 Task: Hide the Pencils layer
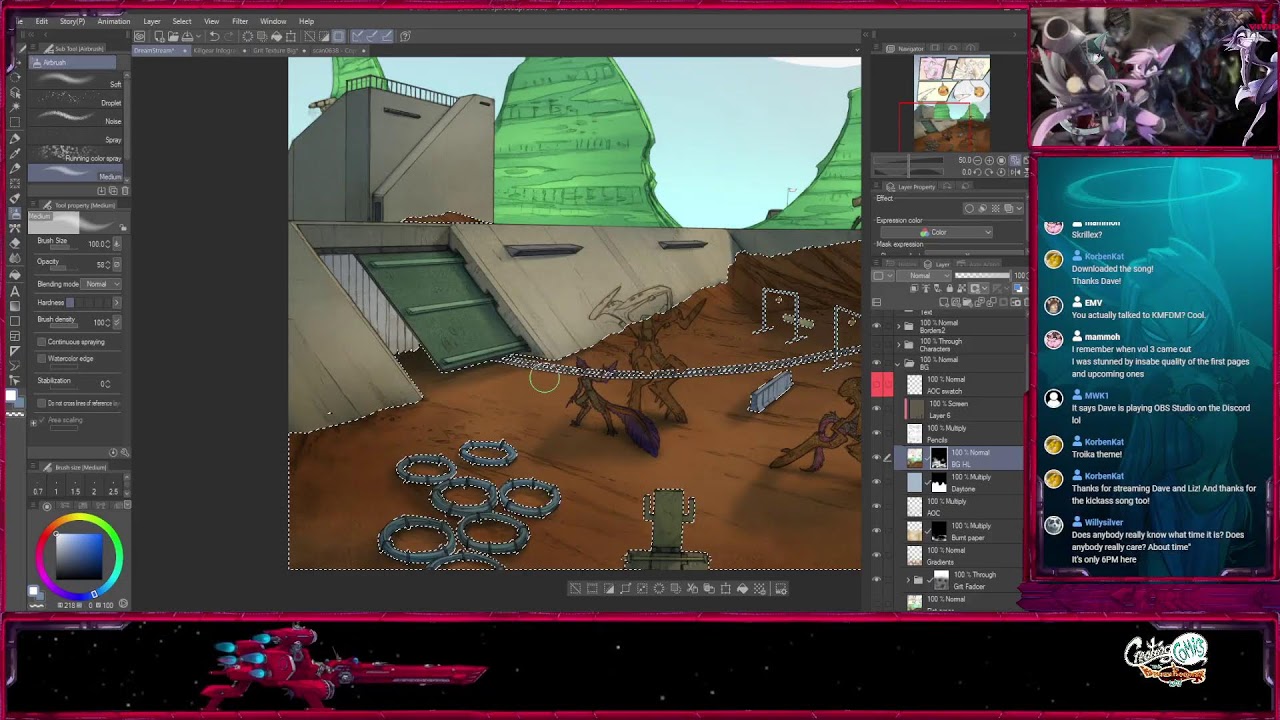click(x=877, y=433)
